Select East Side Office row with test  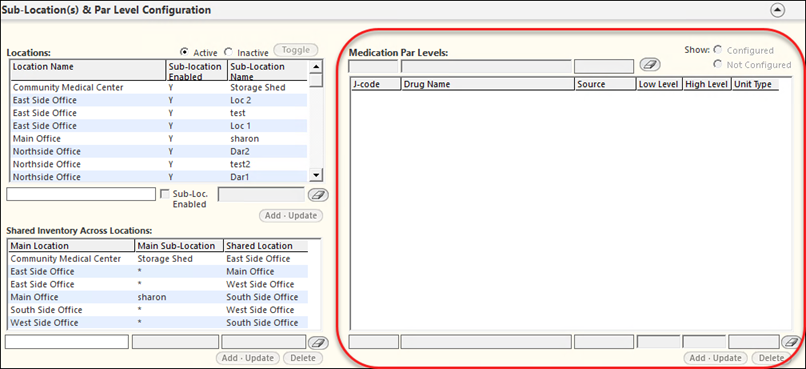pos(158,113)
